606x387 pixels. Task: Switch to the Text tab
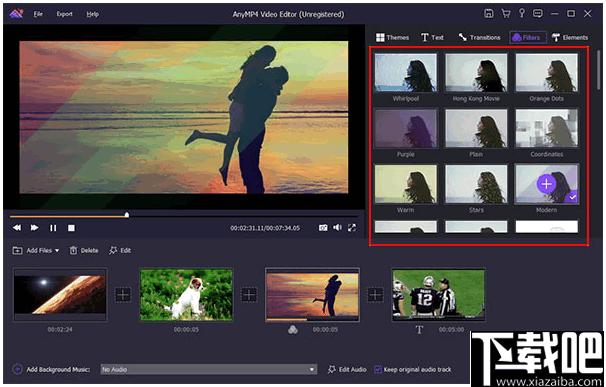(x=432, y=38)
